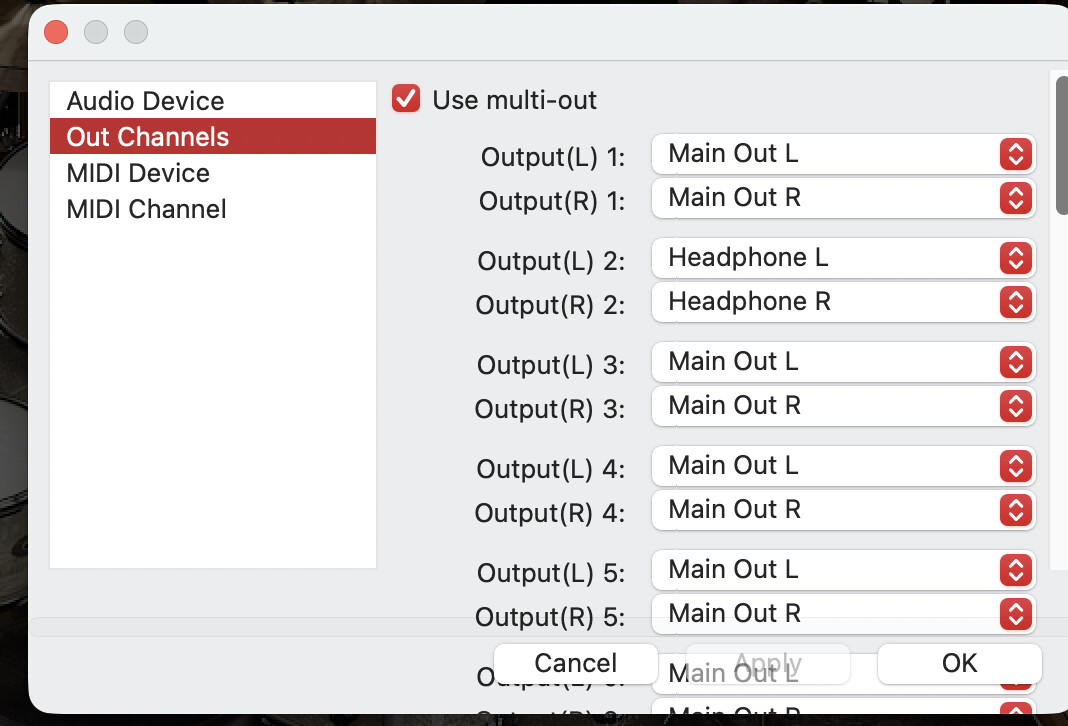1068x726 pixels.
Task: Click stepper arrows for Output(R) 4
Action: point(1015,510)
